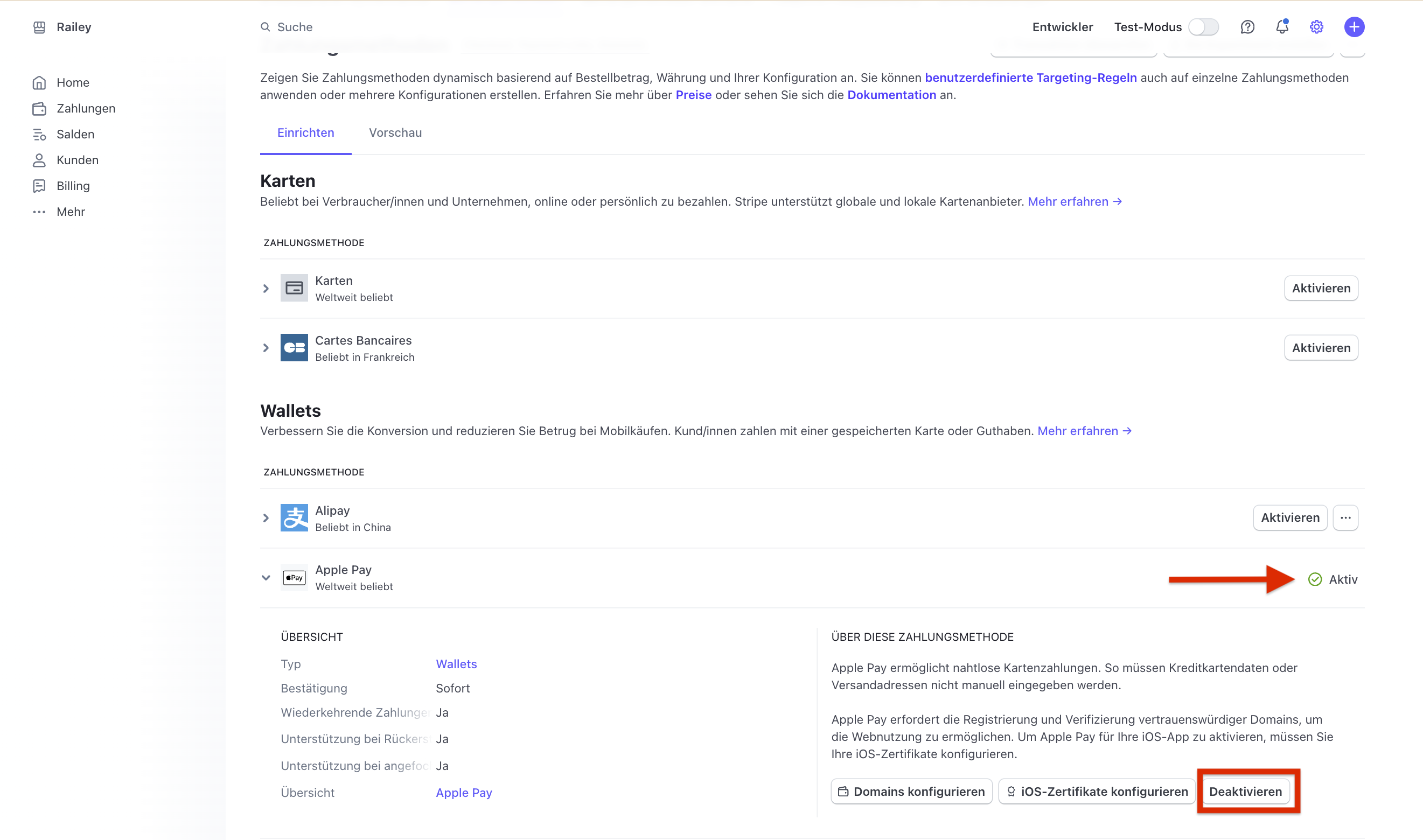This screenshot has height=840, width=1423.
Task: Click the 'ÜBERSICHT' heading
Action: click(x=312, y=638)
